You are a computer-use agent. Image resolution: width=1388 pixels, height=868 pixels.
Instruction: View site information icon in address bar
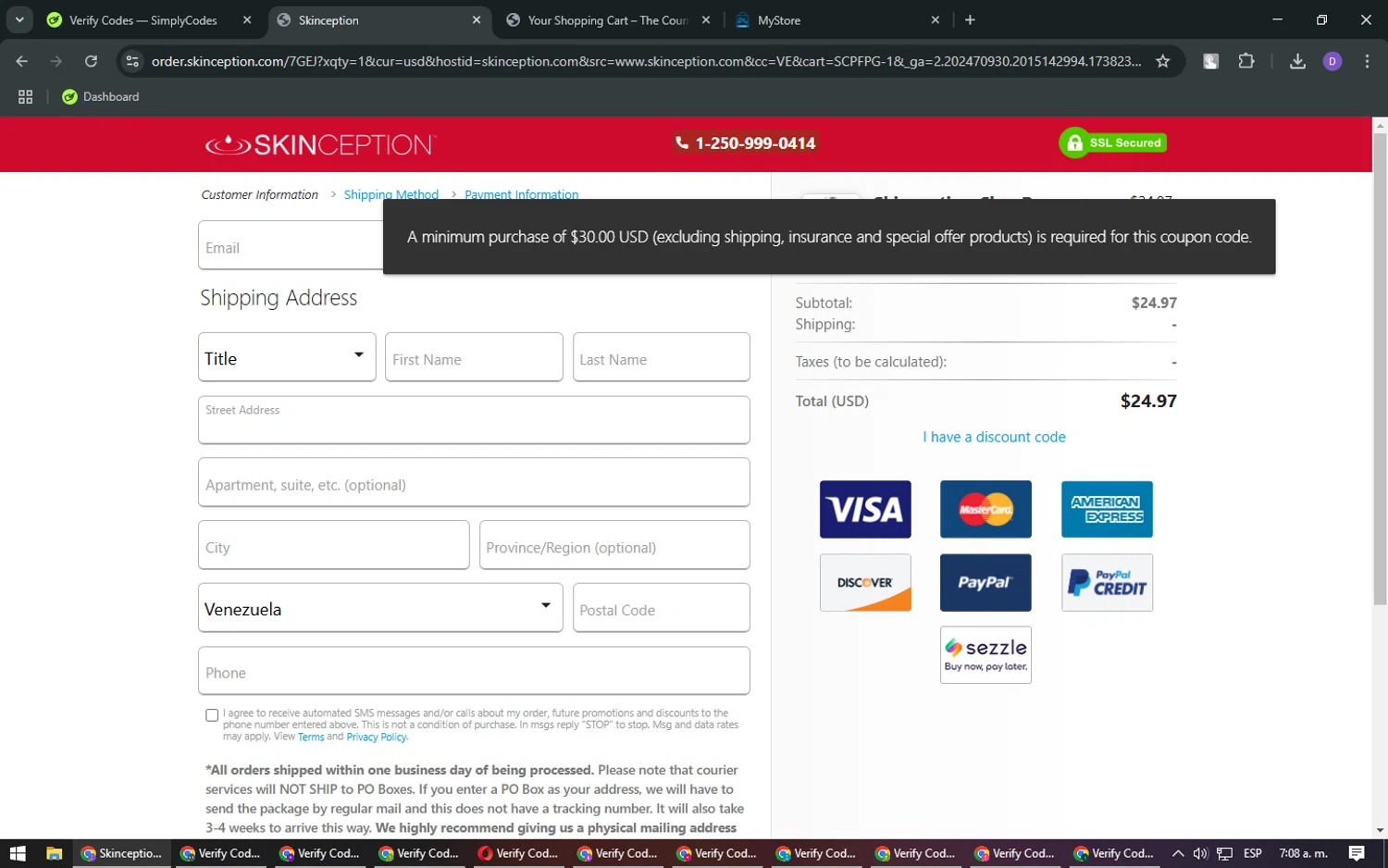point(132,61)
